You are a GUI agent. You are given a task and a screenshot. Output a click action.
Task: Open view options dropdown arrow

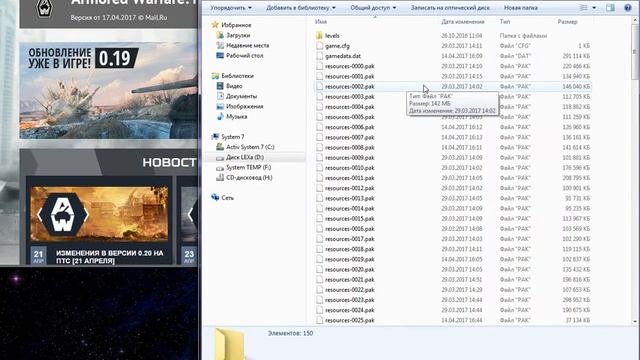[594, 8]
